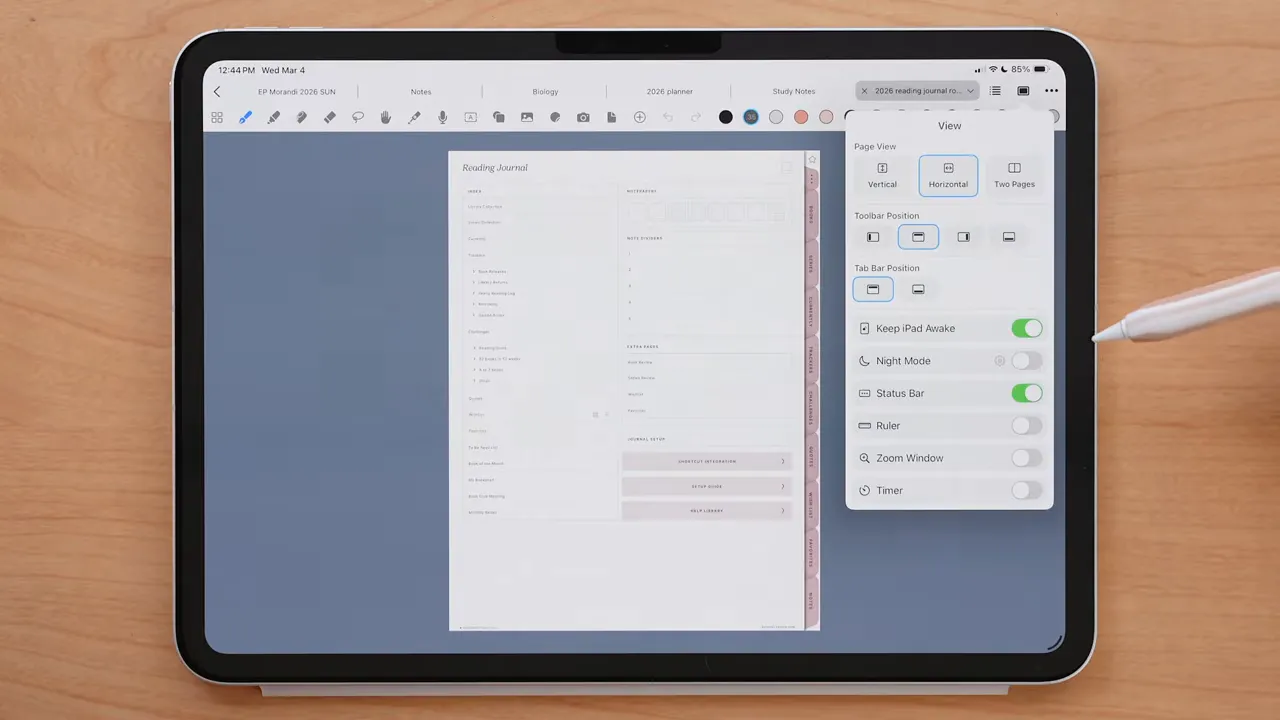
Task: Switch to the Notes document tab
Action: click(421, 91)
